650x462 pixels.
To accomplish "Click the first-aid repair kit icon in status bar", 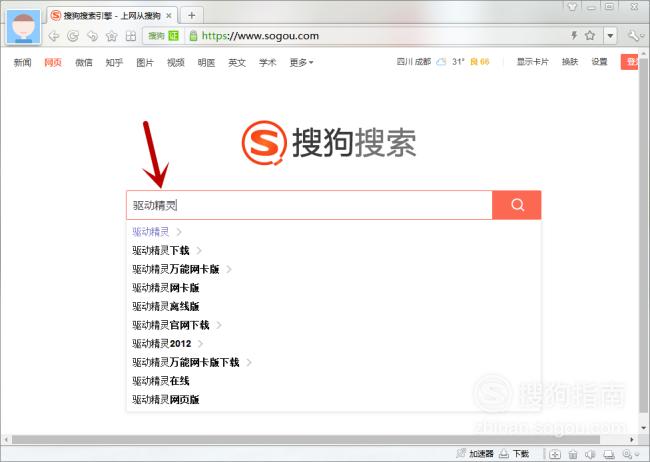I will click(x=555, y=454).
